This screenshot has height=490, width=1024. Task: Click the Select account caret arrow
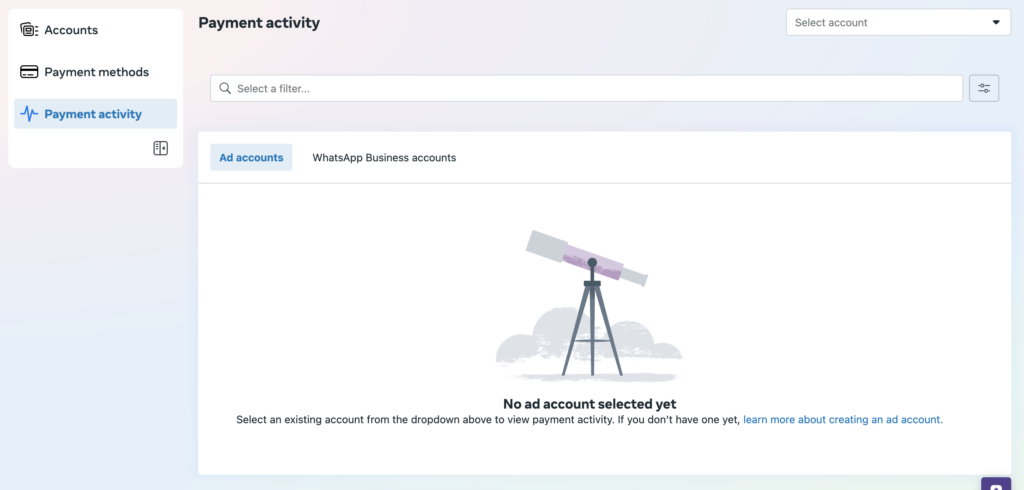[996, 22]
